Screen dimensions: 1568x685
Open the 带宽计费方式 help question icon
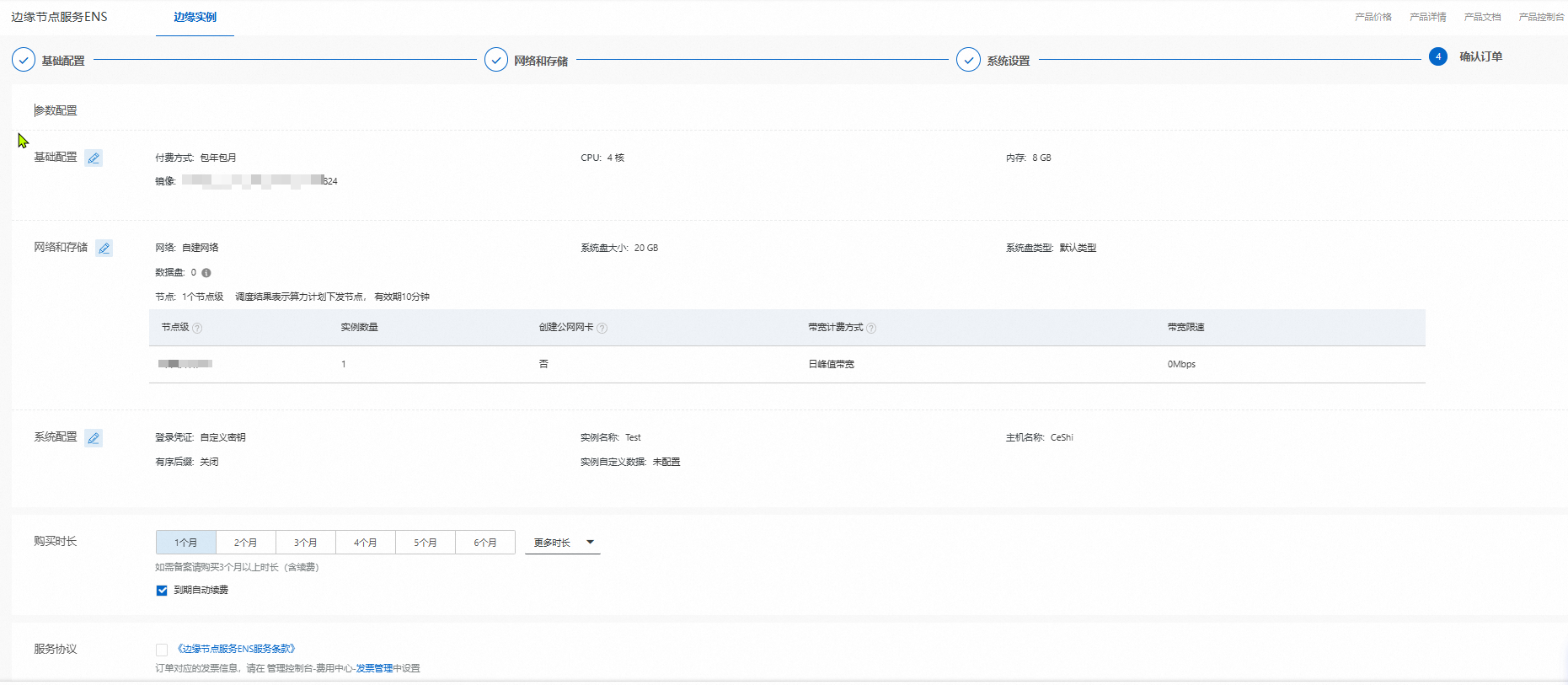[871, 328]
